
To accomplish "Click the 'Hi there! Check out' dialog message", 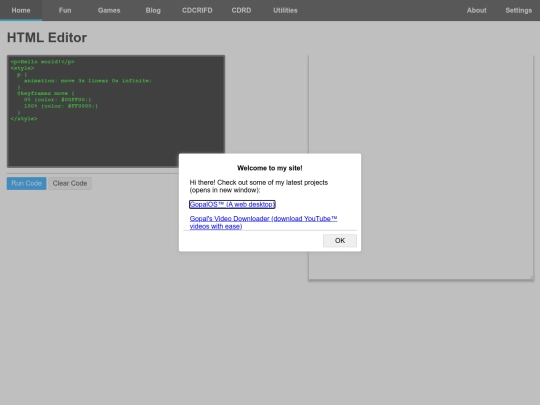I will (259, 186).
